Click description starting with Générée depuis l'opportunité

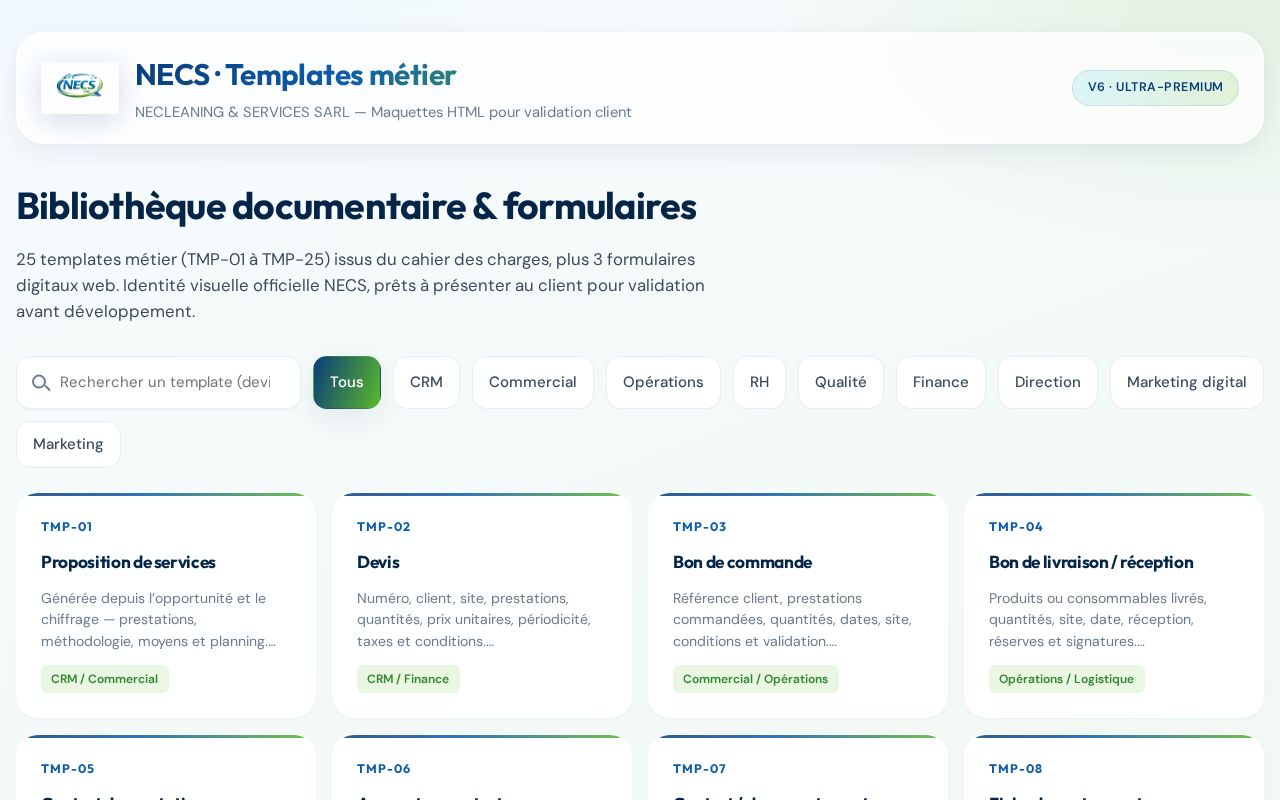pos(158,619)
